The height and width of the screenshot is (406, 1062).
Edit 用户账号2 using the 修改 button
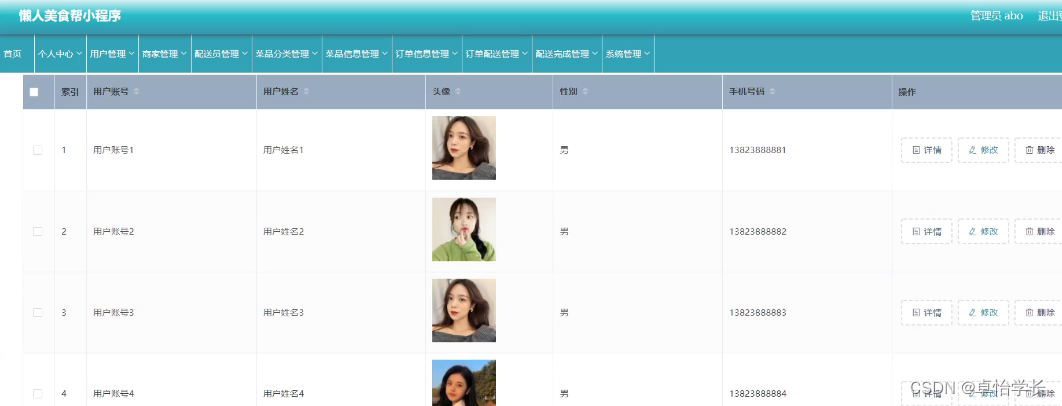[x=983, y=232]
